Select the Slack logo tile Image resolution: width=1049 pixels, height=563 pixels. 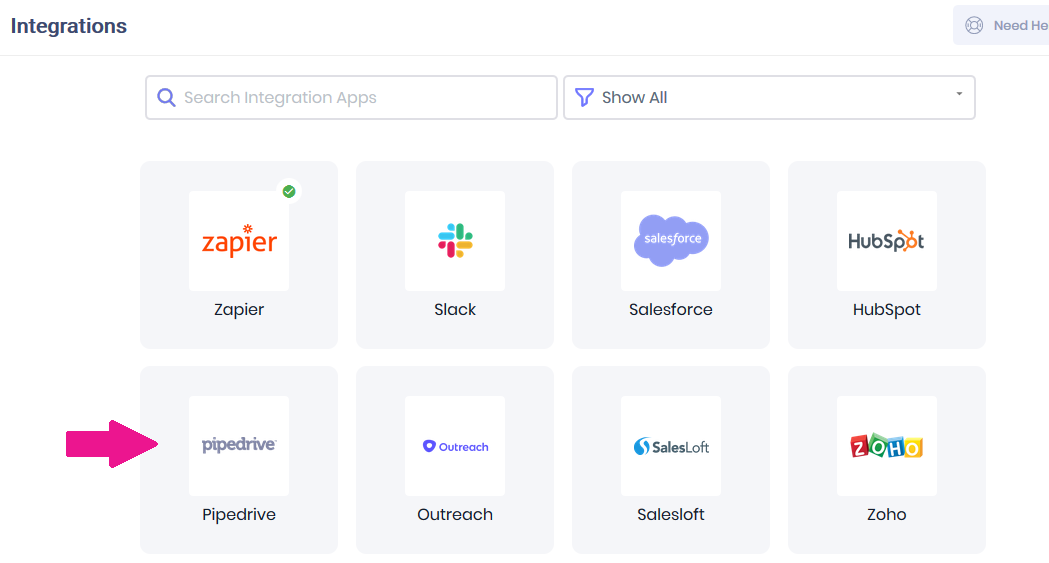click(x=455, y=241)
